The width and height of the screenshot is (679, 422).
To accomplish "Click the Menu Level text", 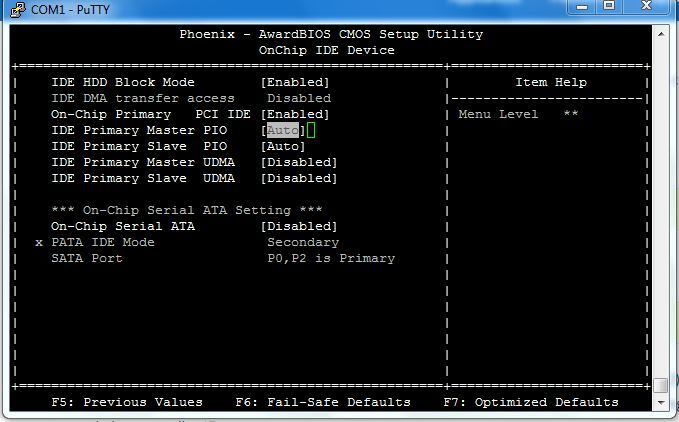I will 498,114.
